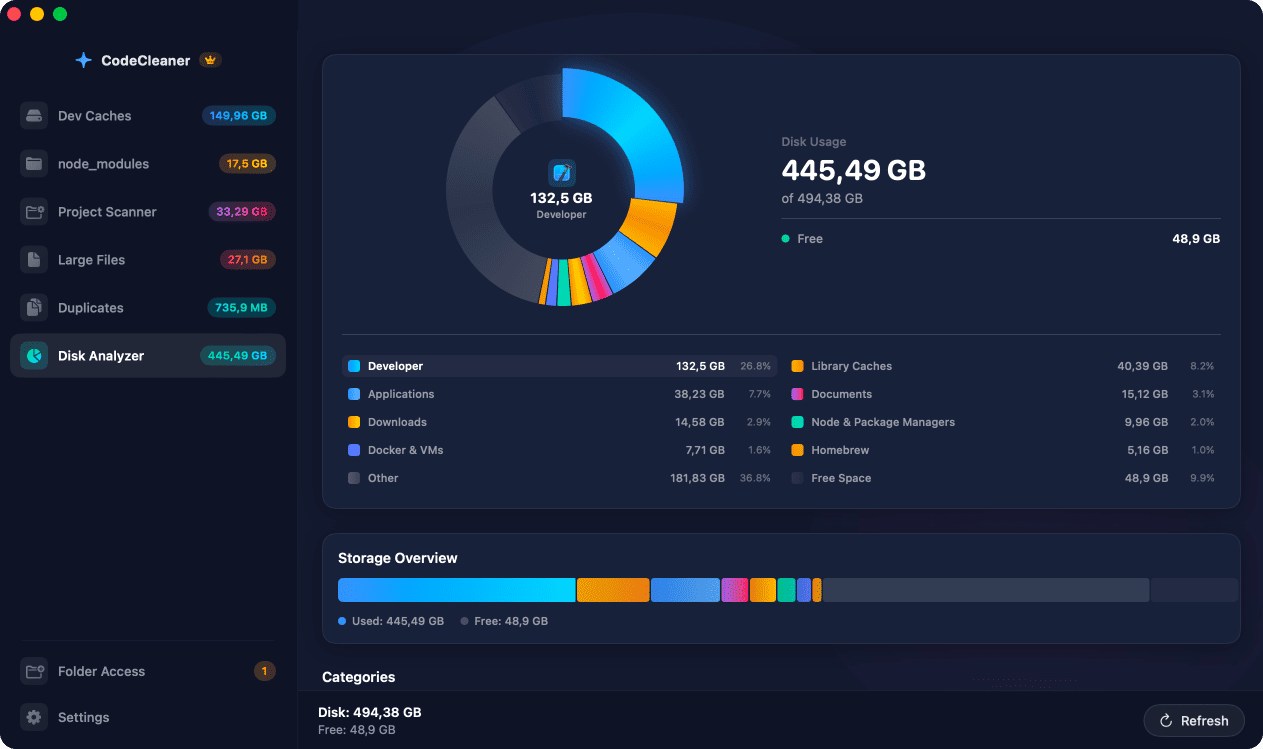The width and height of the screenshot is (1263, 749).
Task: Click the 149,96 GB badge on Dev Caches
Action: click(238, 115)
